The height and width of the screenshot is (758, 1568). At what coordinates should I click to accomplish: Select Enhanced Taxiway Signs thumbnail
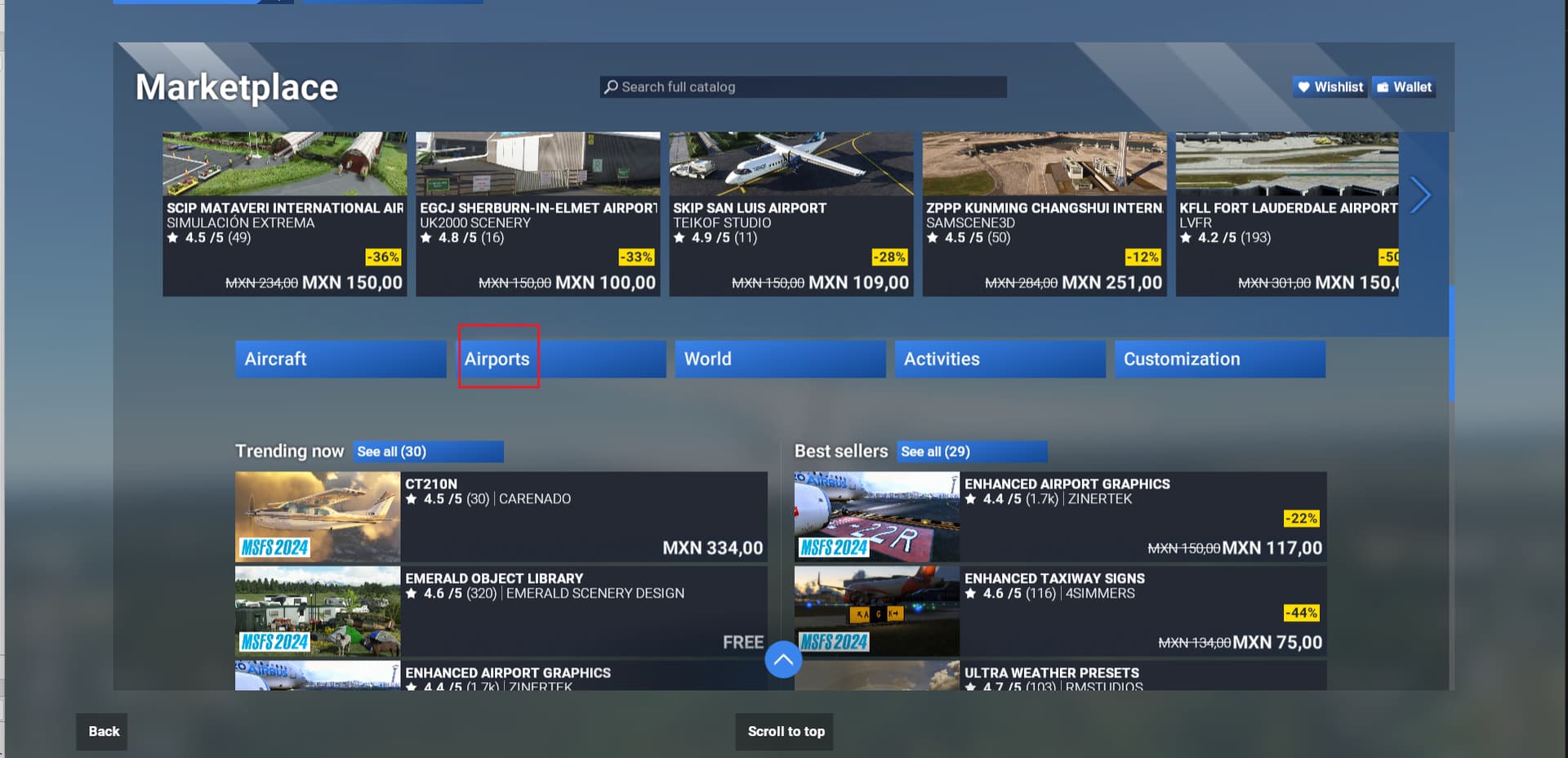(876, 611)
